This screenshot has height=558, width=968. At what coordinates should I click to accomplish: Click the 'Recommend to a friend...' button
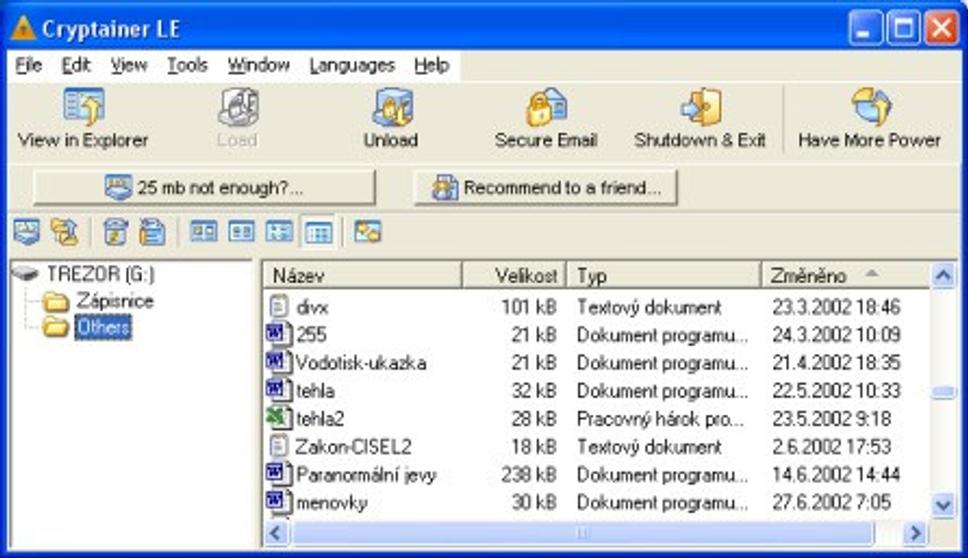(546, 187)
